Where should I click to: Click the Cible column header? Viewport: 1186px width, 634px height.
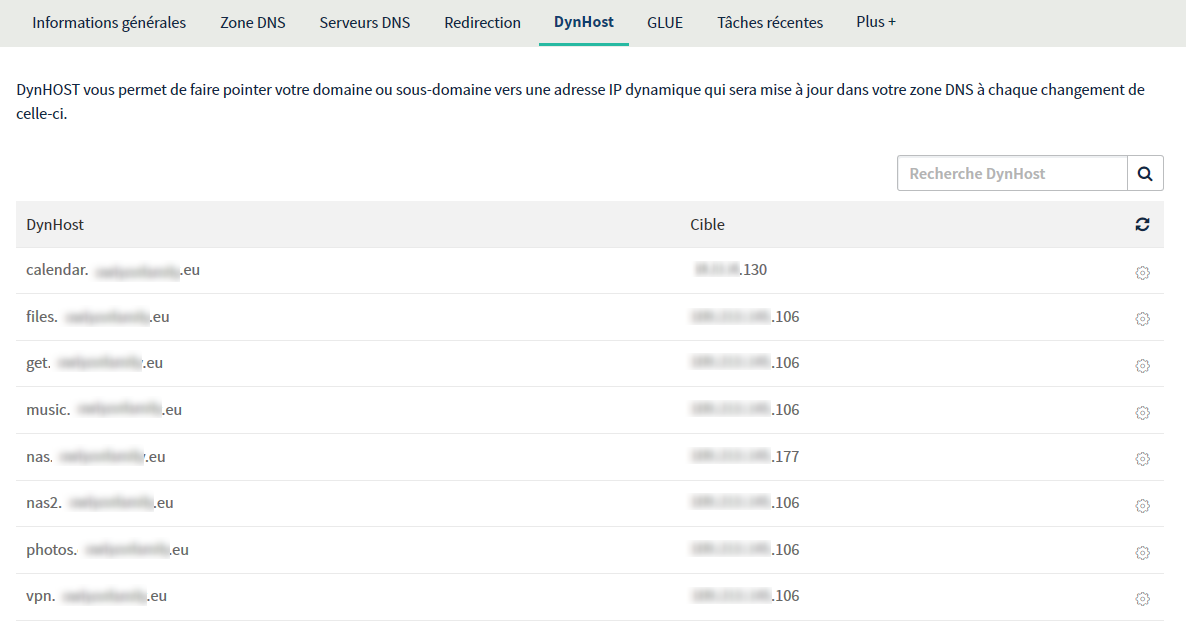pos(707,225)
